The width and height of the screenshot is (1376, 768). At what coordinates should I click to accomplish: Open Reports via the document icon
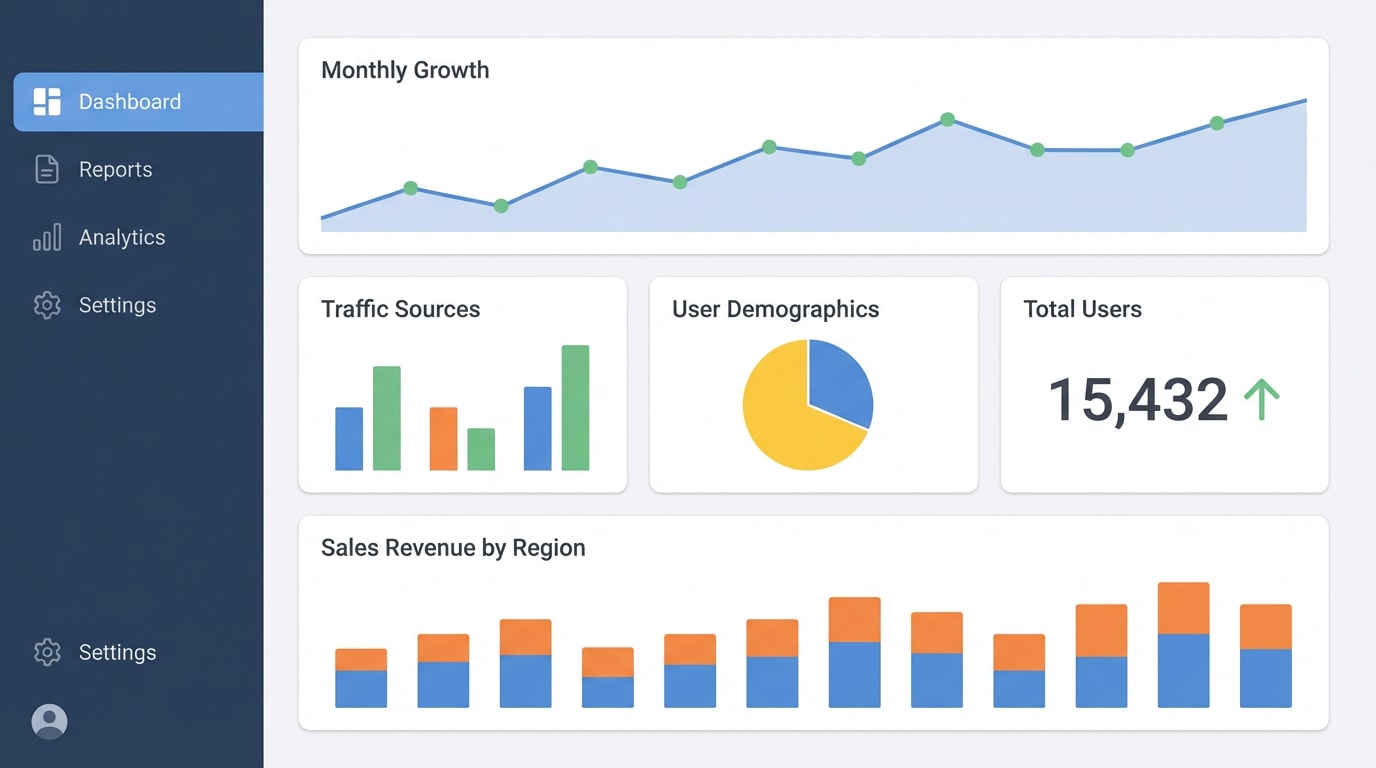point(46,169)
